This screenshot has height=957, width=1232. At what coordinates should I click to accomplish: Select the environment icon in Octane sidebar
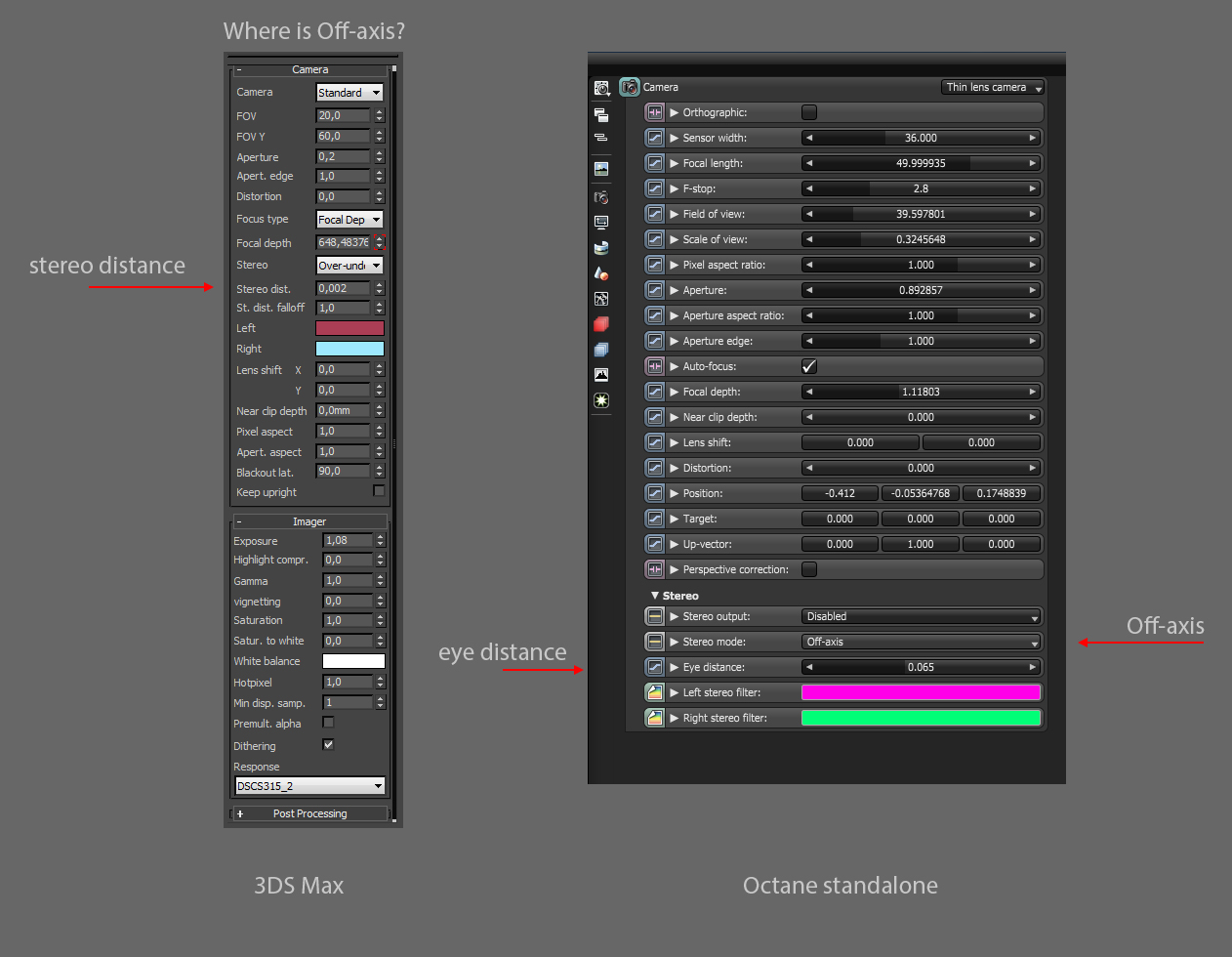pos(601,248)
